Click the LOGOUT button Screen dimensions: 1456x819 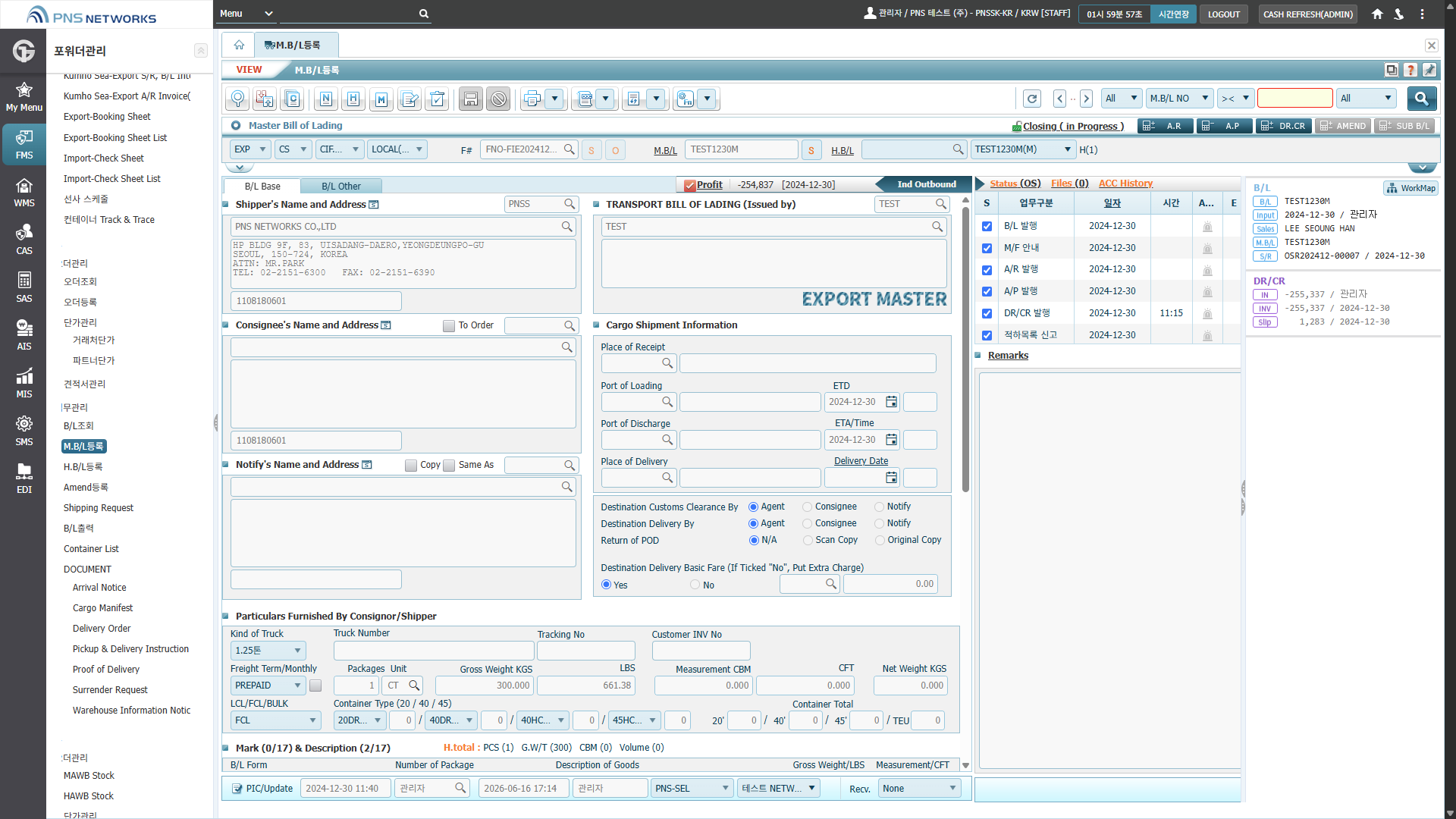(1223, 14)
